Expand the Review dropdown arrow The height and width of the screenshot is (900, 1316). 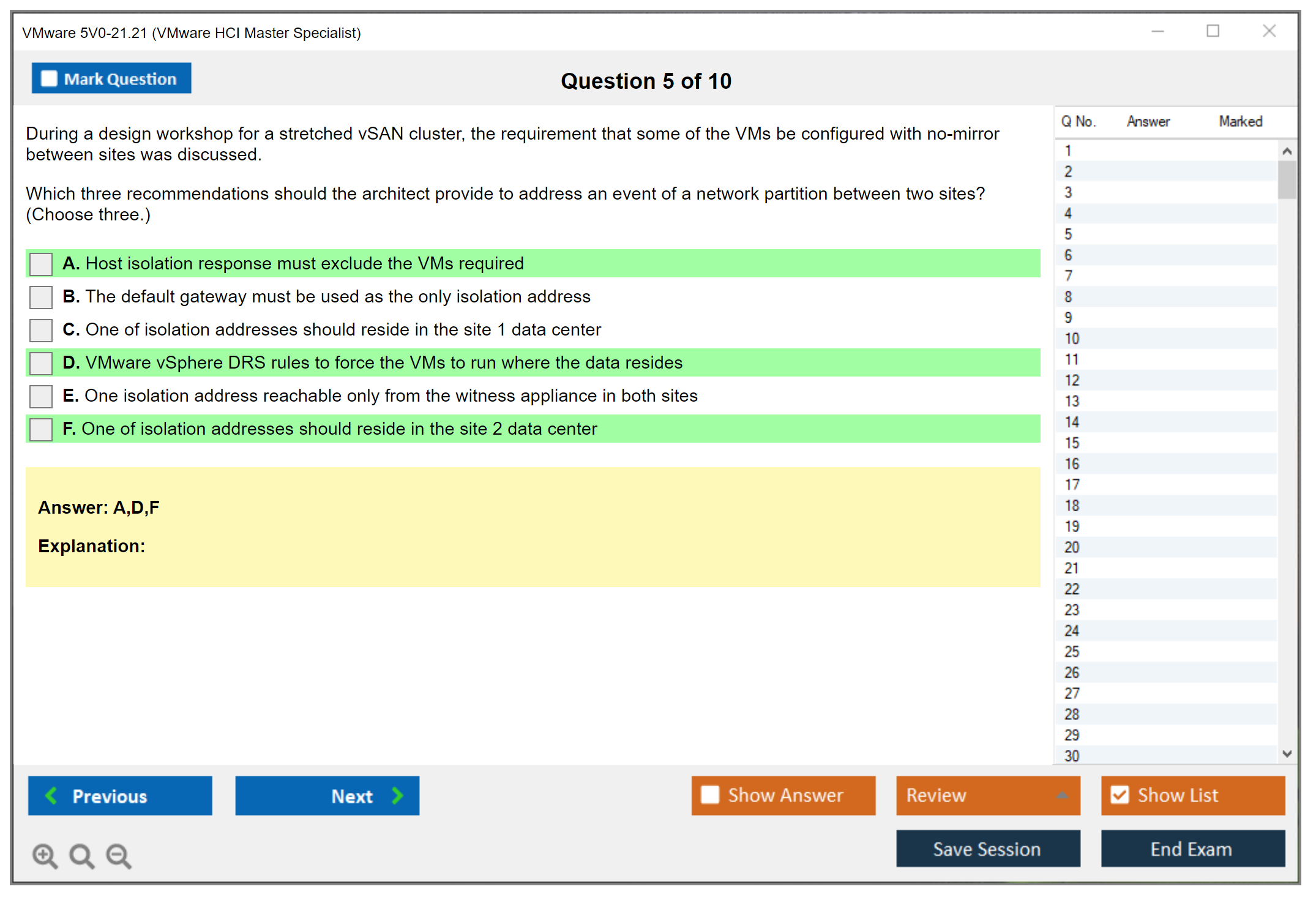[x=1062, y=795]
